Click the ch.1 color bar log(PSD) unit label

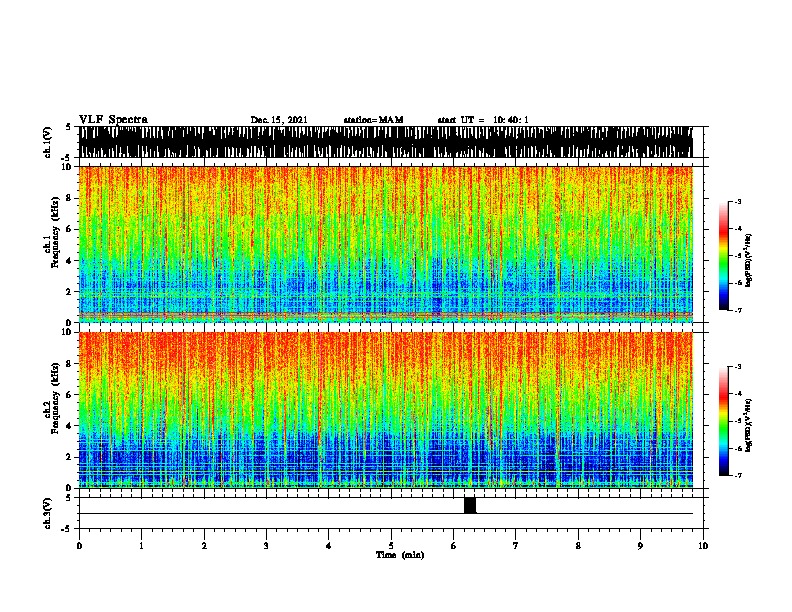[748, 260]
